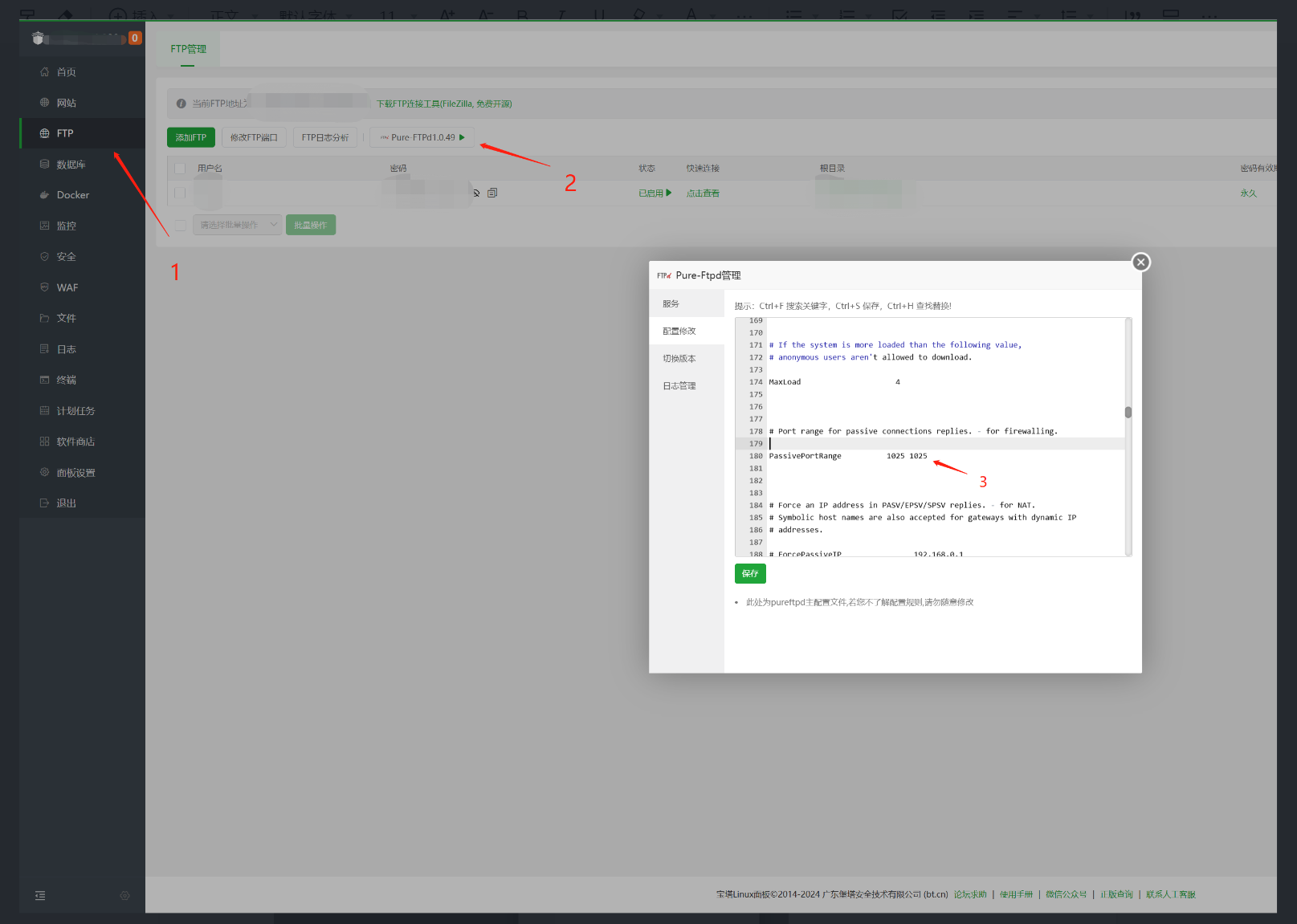Open Docker from the sidebar

click(72, 195)
